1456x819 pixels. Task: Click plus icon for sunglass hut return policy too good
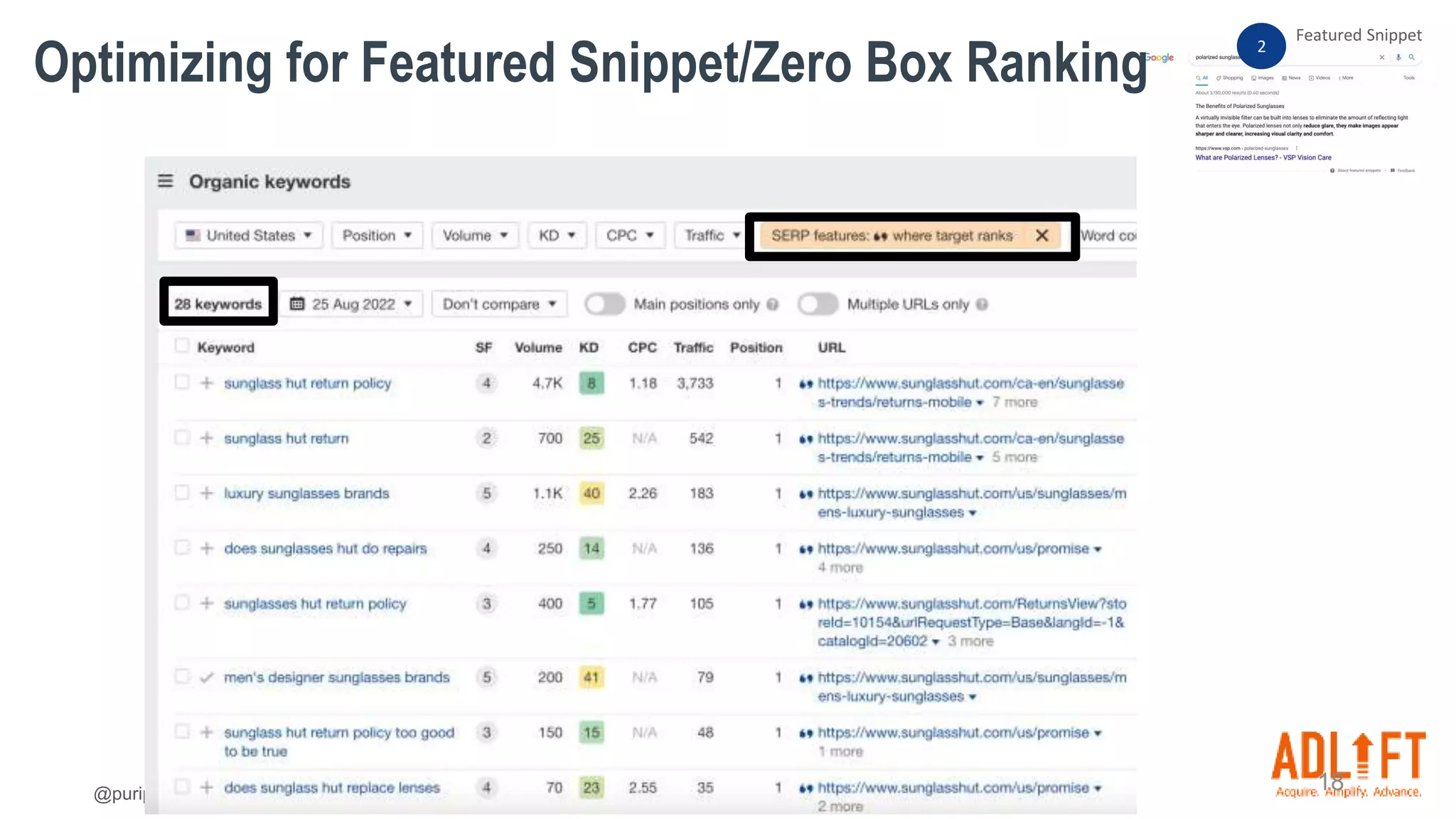(206, 732)
